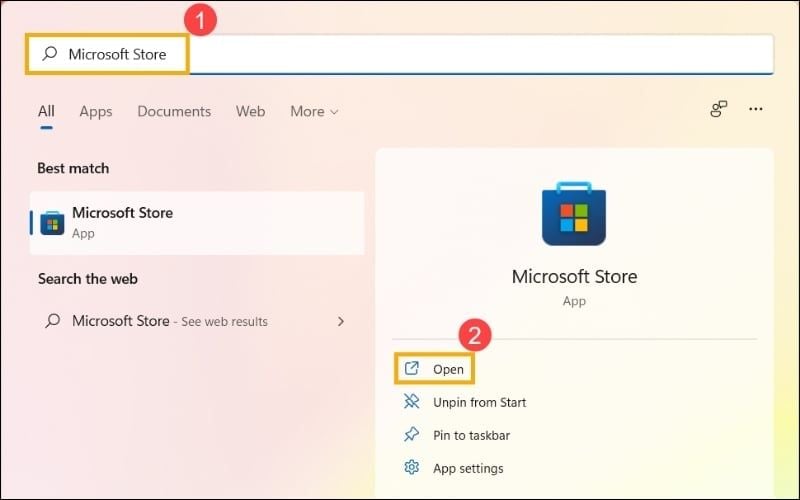This screenshot has width=800, height=500.
Task: Click the Best match heading text
Action: [73, 168]
